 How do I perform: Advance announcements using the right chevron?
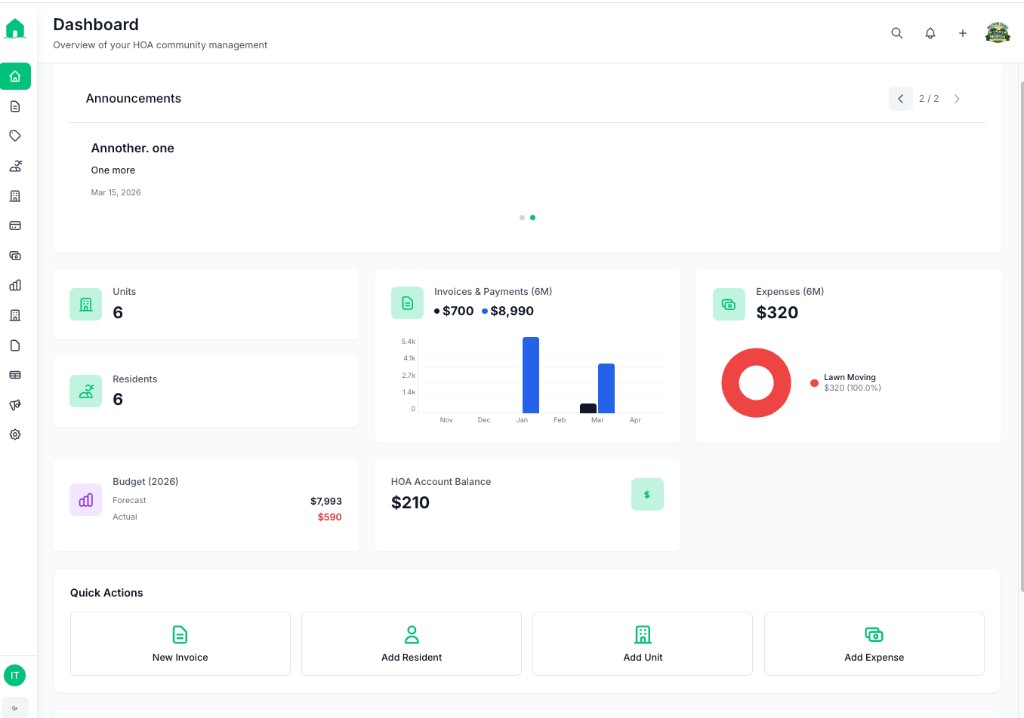coord(957,98)
